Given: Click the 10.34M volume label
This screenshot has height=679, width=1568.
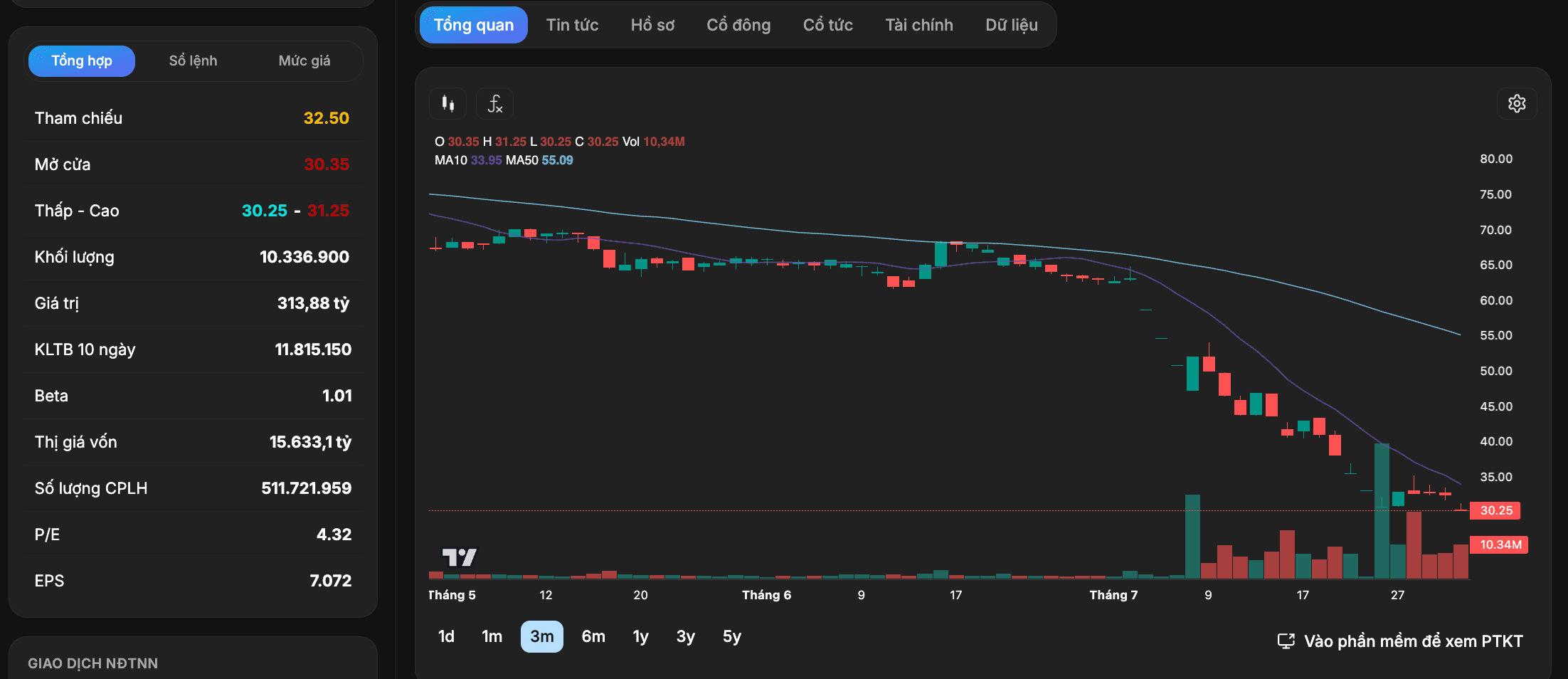Looking at the screenshot, I should [x=1499, y=544].
